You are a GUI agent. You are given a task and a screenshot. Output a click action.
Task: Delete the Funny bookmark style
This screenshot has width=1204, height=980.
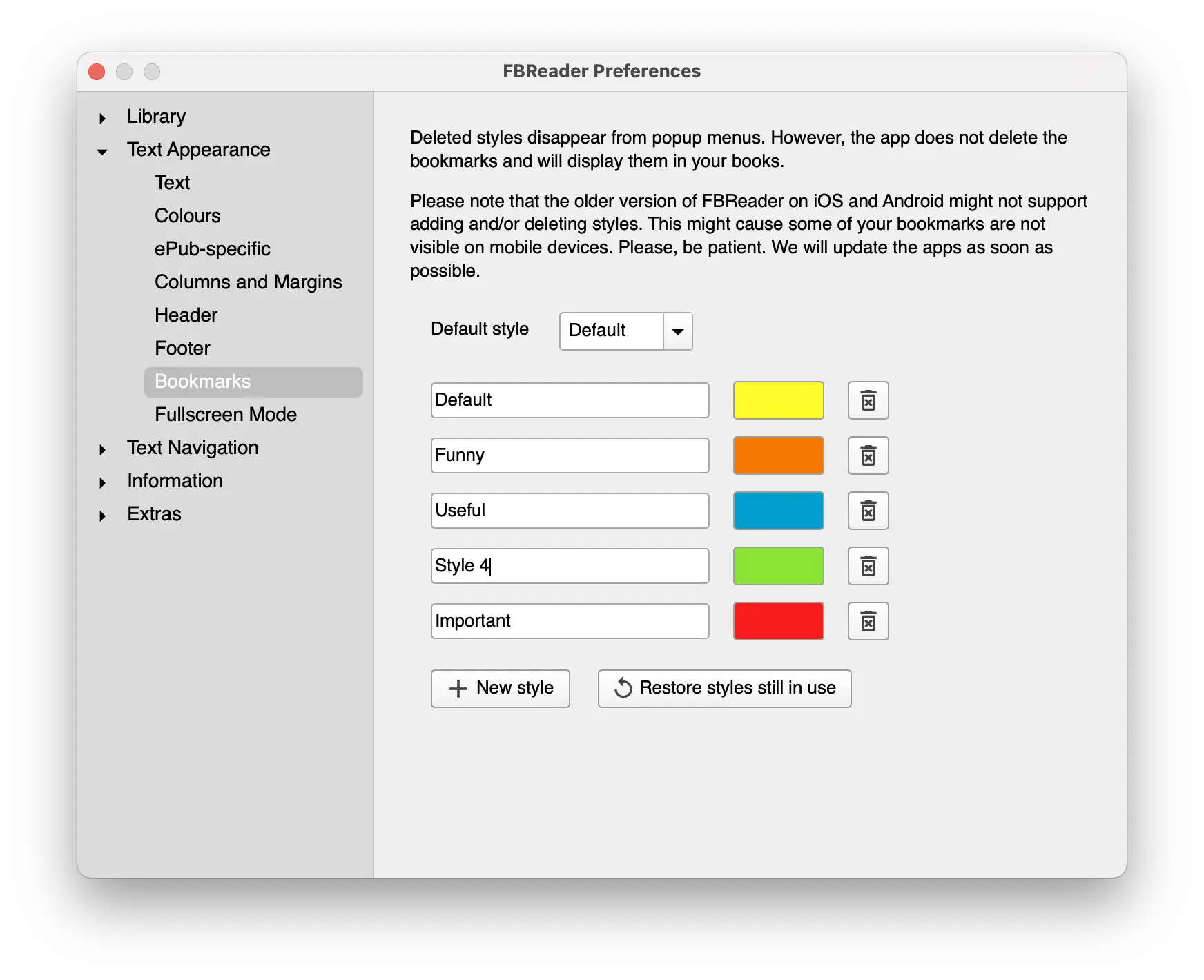coord(868,455)
